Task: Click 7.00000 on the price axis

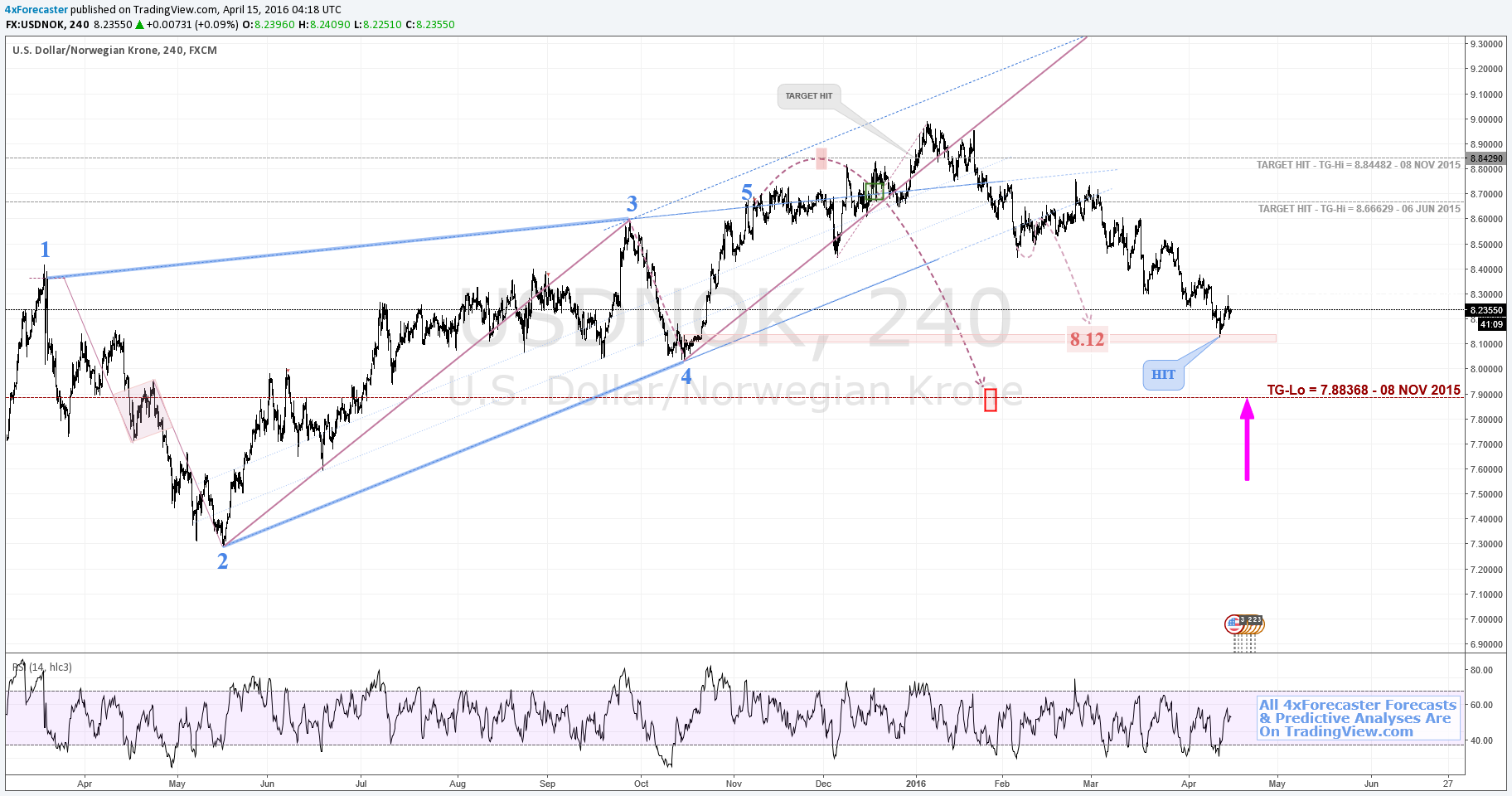Action: coord(1485,619)
